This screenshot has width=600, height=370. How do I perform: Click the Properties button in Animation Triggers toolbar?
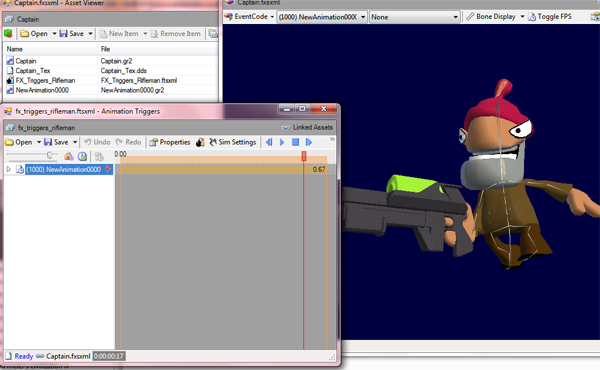click(170, 142)
